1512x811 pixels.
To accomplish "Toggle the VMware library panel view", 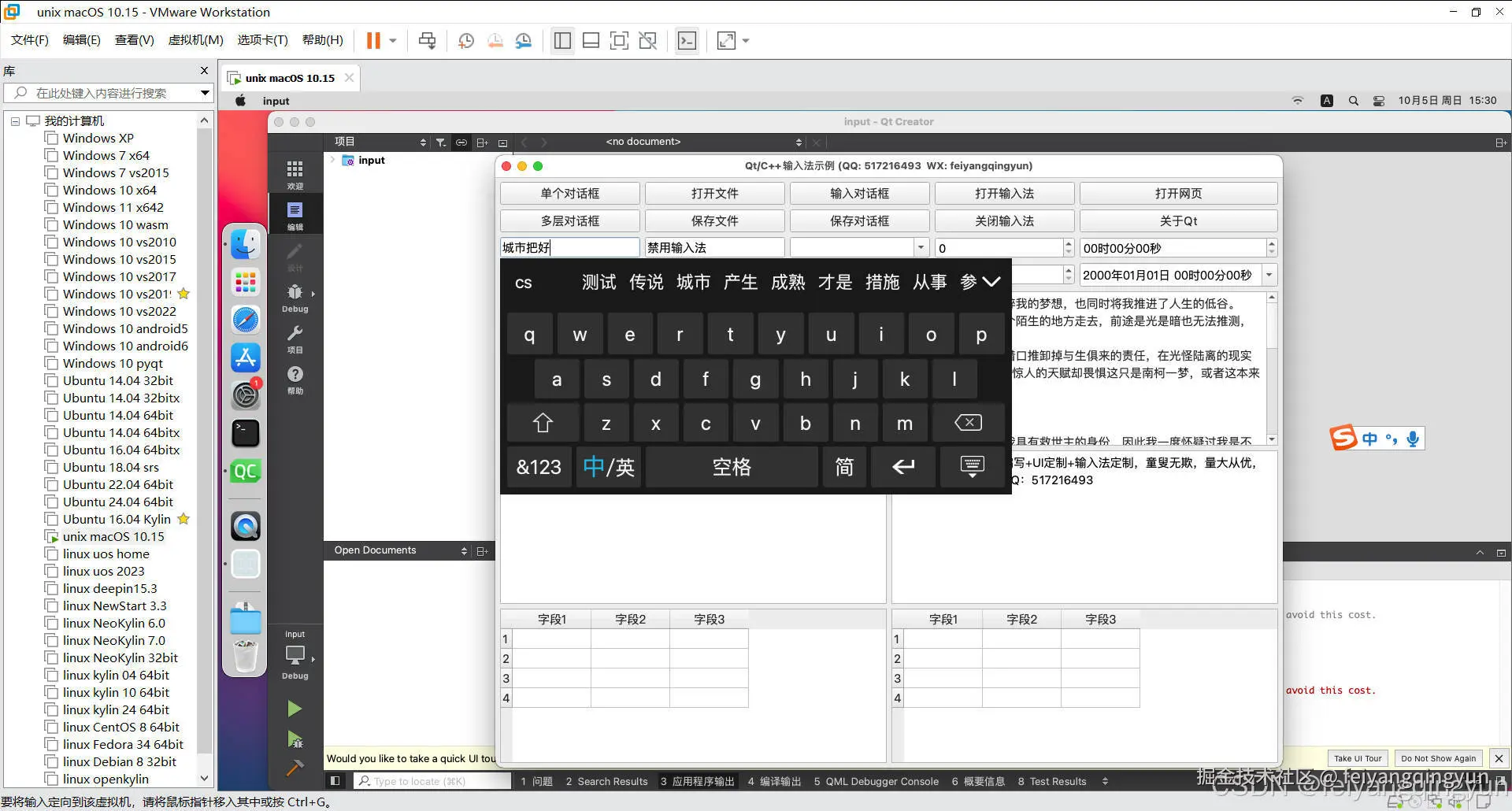I will click(x=562, y=40).
